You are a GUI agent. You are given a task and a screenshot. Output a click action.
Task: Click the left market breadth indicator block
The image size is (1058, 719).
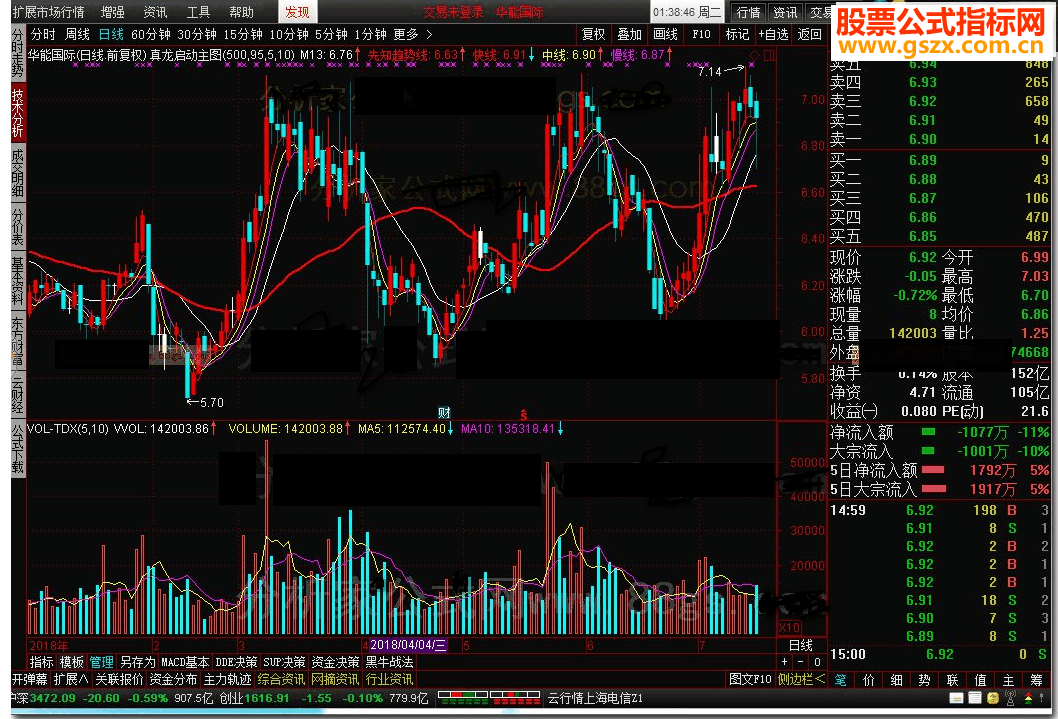(462, 698)
